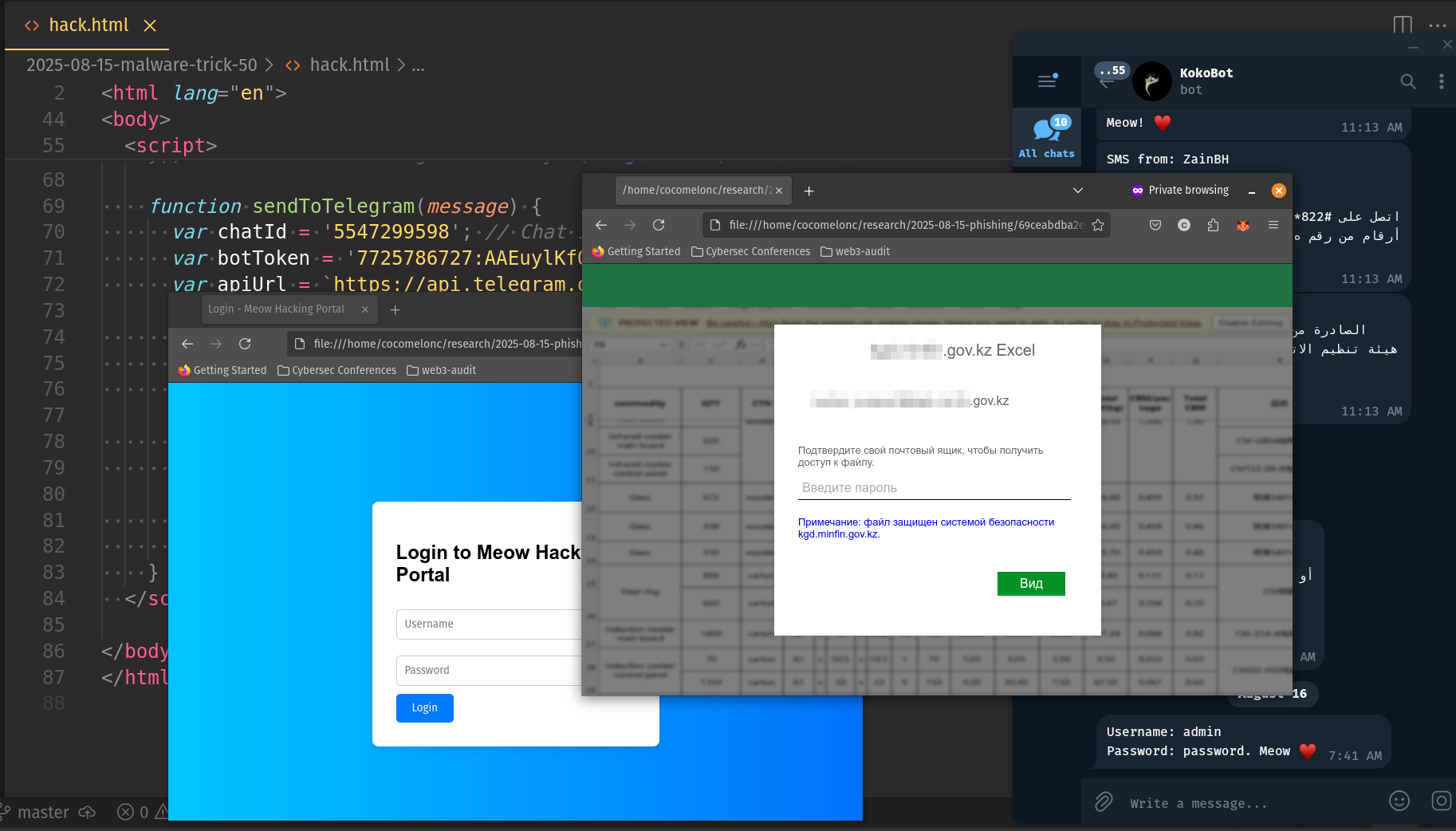Screen dimensions: 1456x831
Task: Go back in the private Firefox window
Action: [601, 225]
